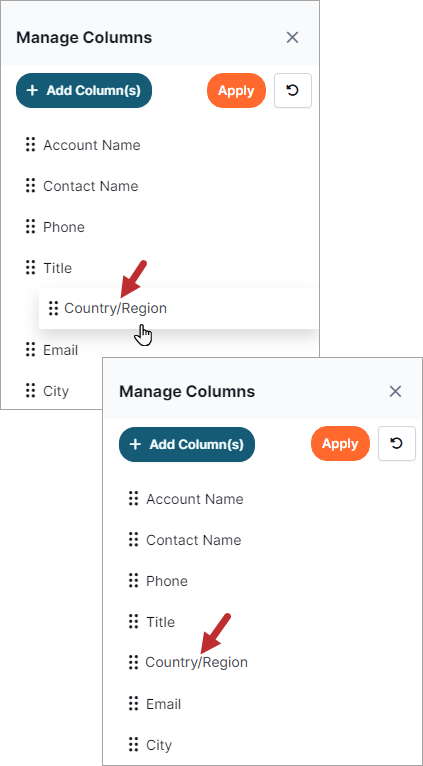Select the Phone column in lower panel
Viewport: 423px width, 766px height.
pyautogui.click(x=167, y=581)
